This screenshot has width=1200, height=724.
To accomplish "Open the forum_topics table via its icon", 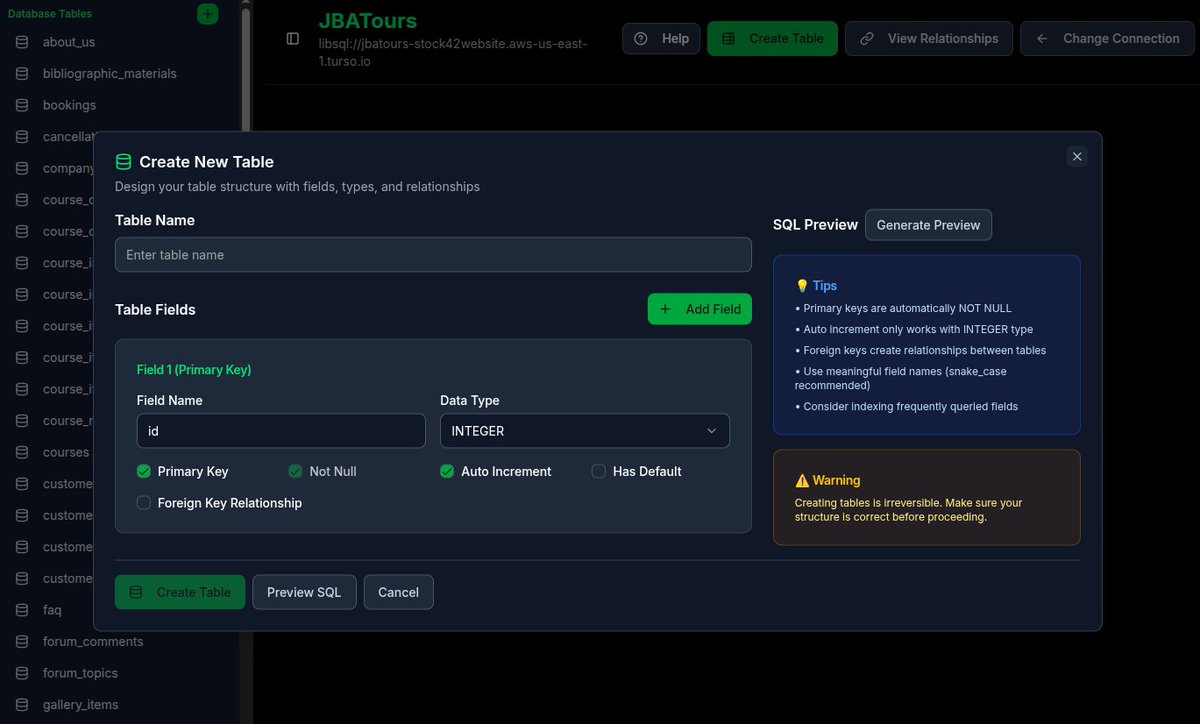I will point(22,673).
